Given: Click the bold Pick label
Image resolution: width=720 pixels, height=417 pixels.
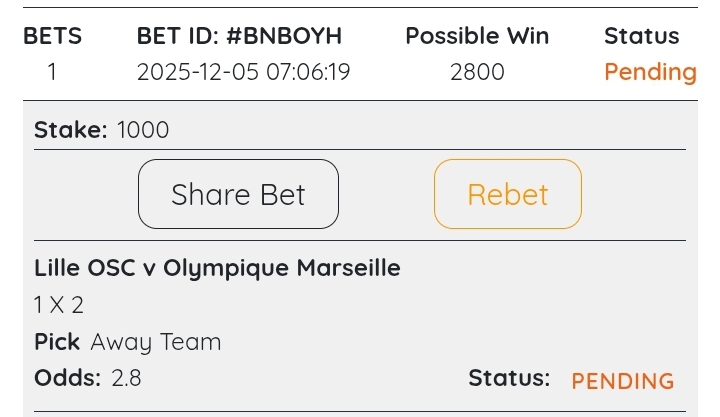Looking at the screenshot, I should [57, 342].
